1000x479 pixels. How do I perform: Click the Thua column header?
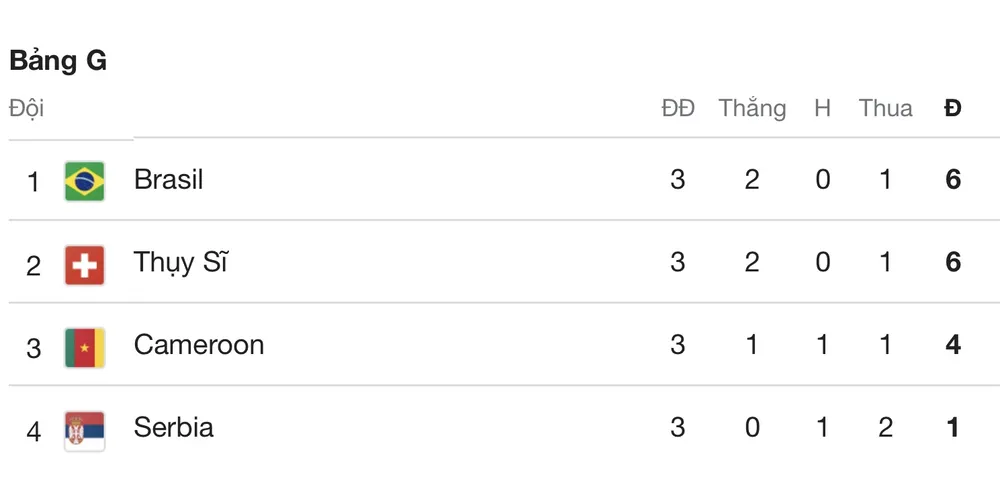click(x=885, y=108)
